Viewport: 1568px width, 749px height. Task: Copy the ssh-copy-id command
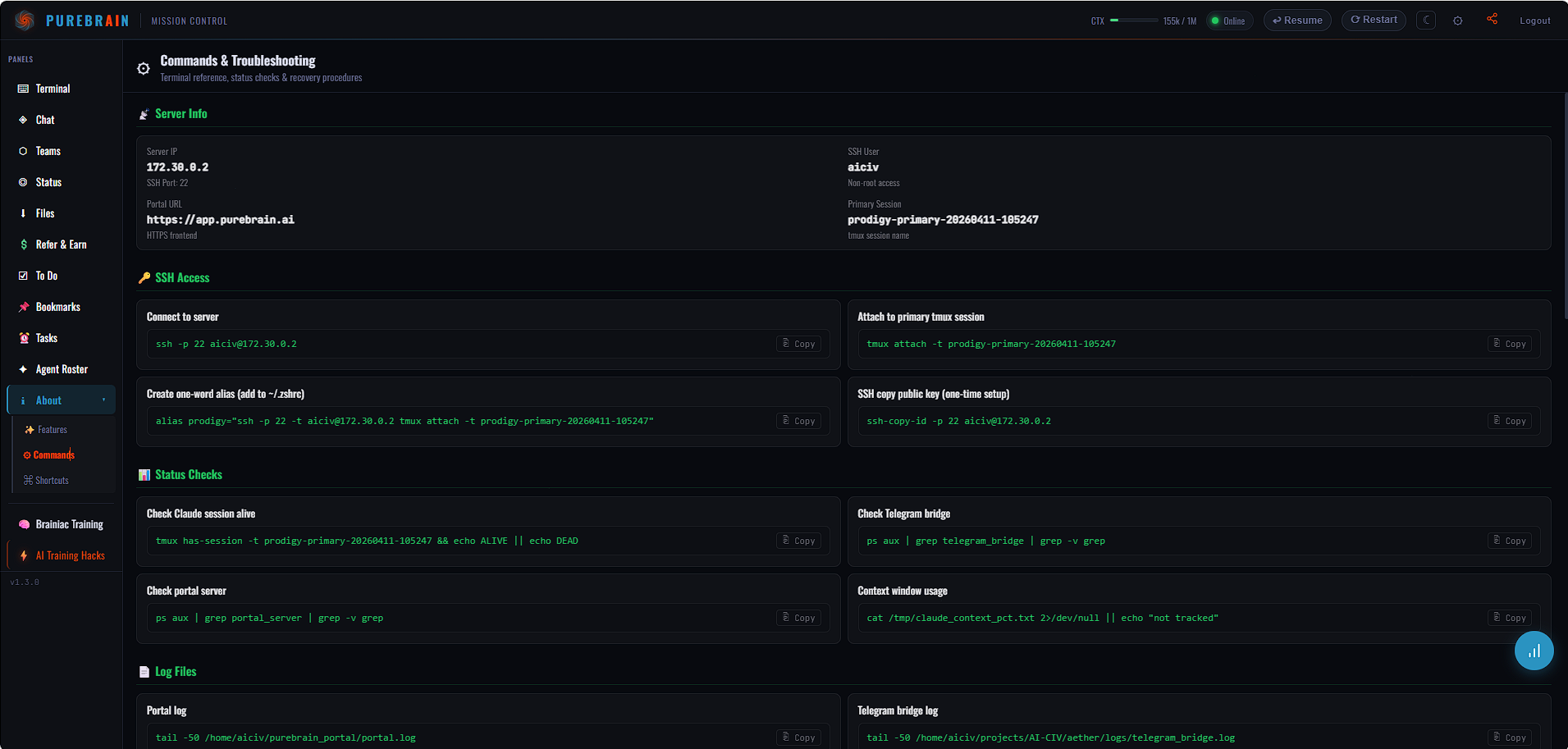tap(1509, 421)
